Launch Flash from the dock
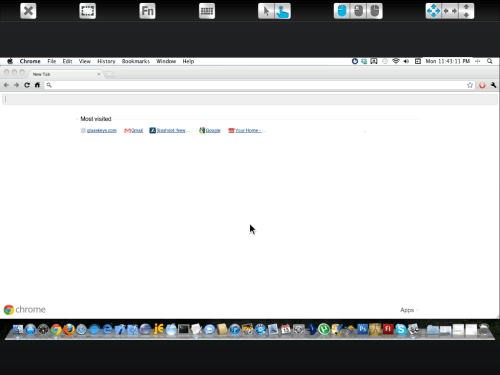500x375 pixels. 388,330
